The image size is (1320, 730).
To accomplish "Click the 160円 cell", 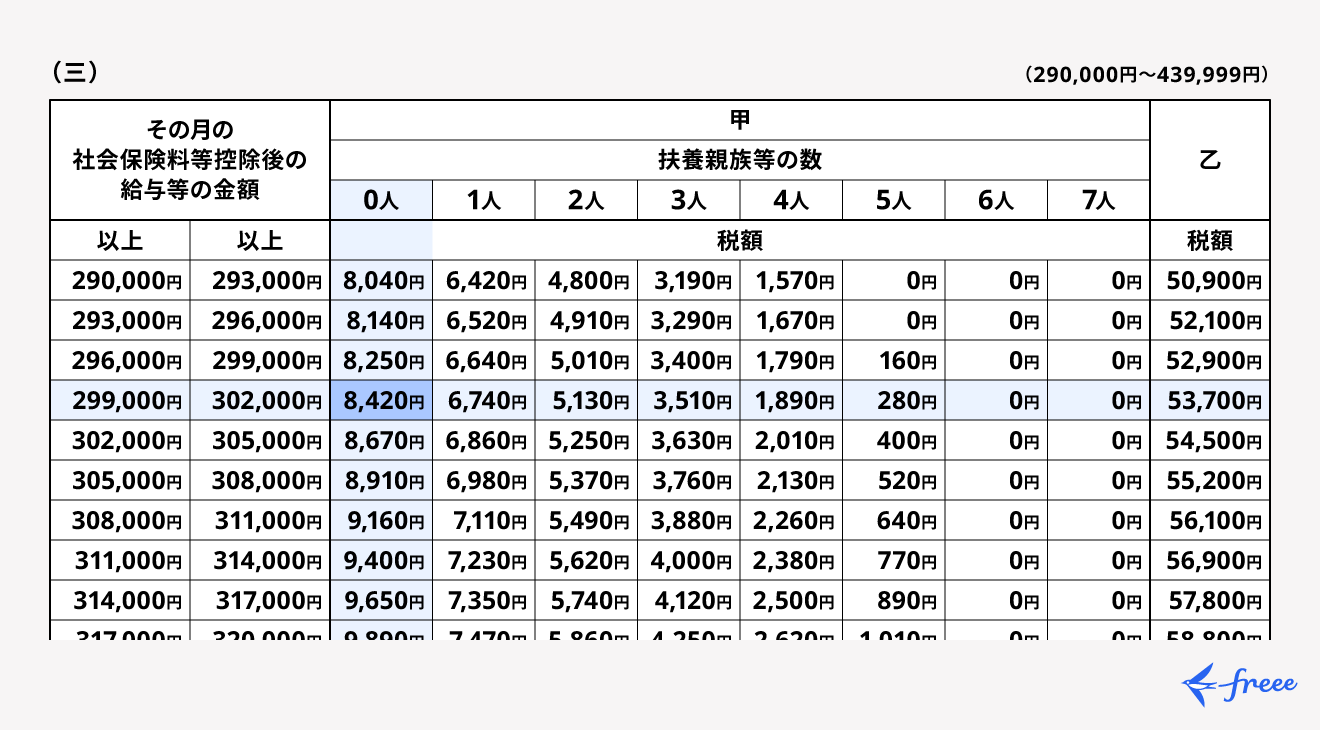I will 894,361.
